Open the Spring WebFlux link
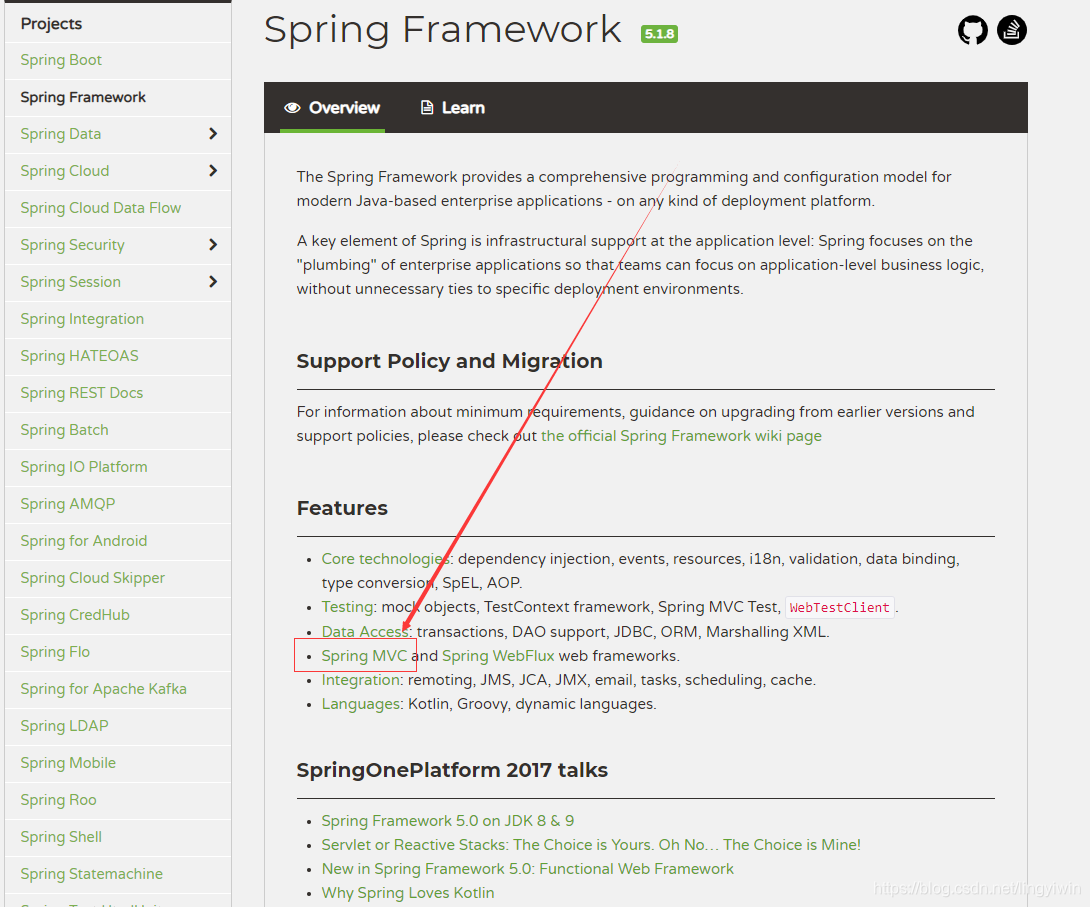This screenshot has height=907, width=1090. tap(498, 656)
